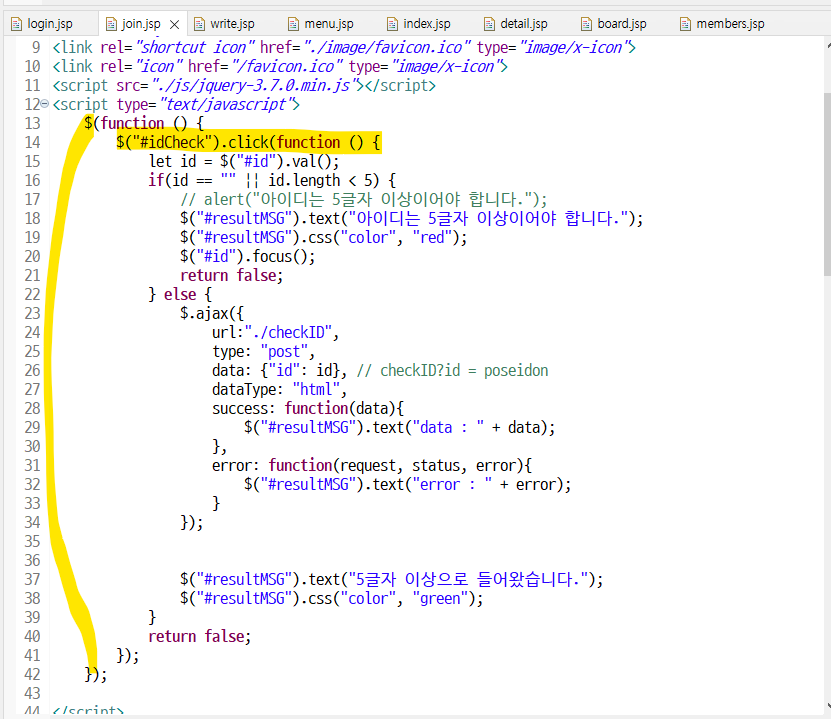
Task: Click line number 41 in the gutter
Action: coord(32,655)
